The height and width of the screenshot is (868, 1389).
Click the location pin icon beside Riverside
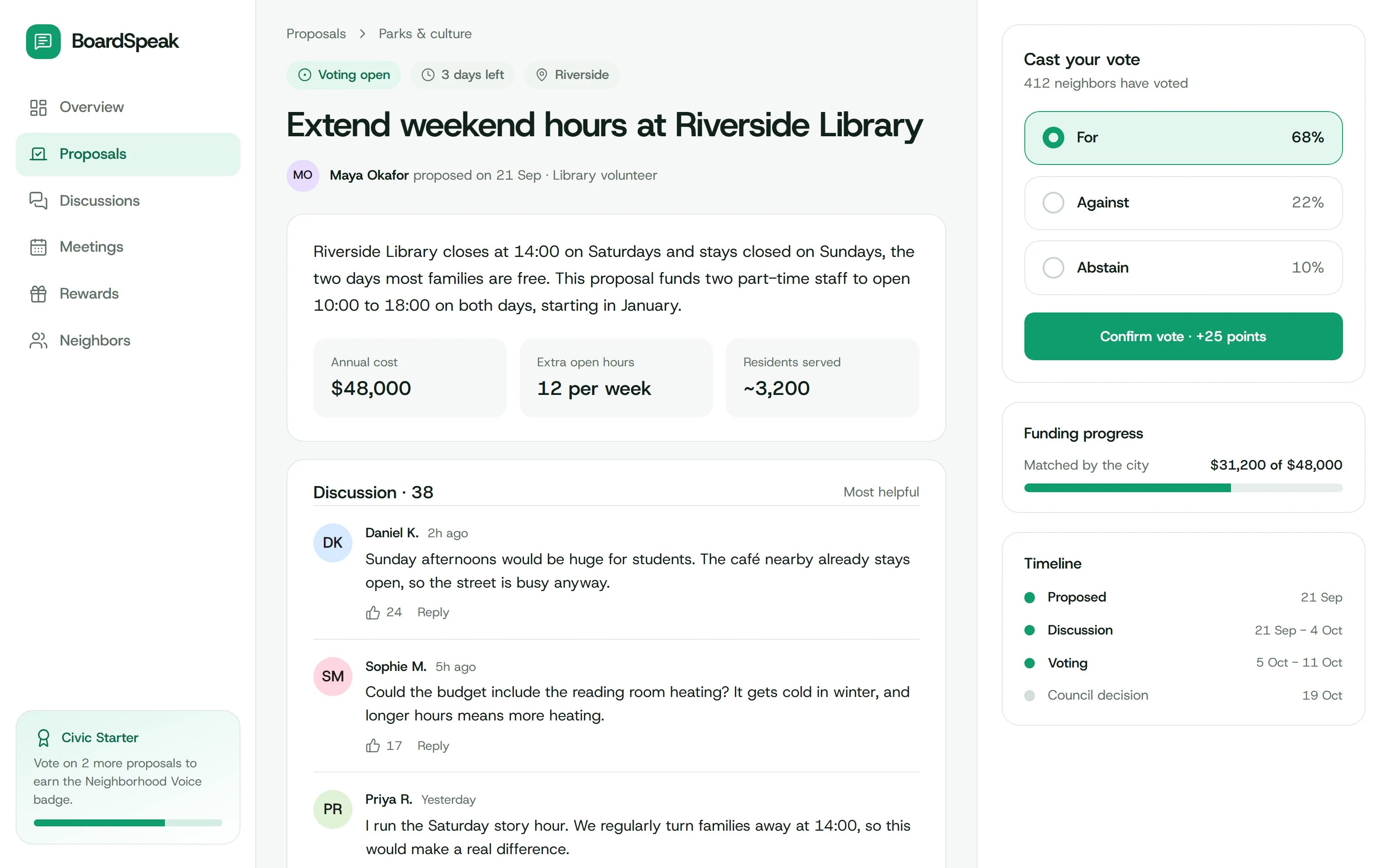541,75
